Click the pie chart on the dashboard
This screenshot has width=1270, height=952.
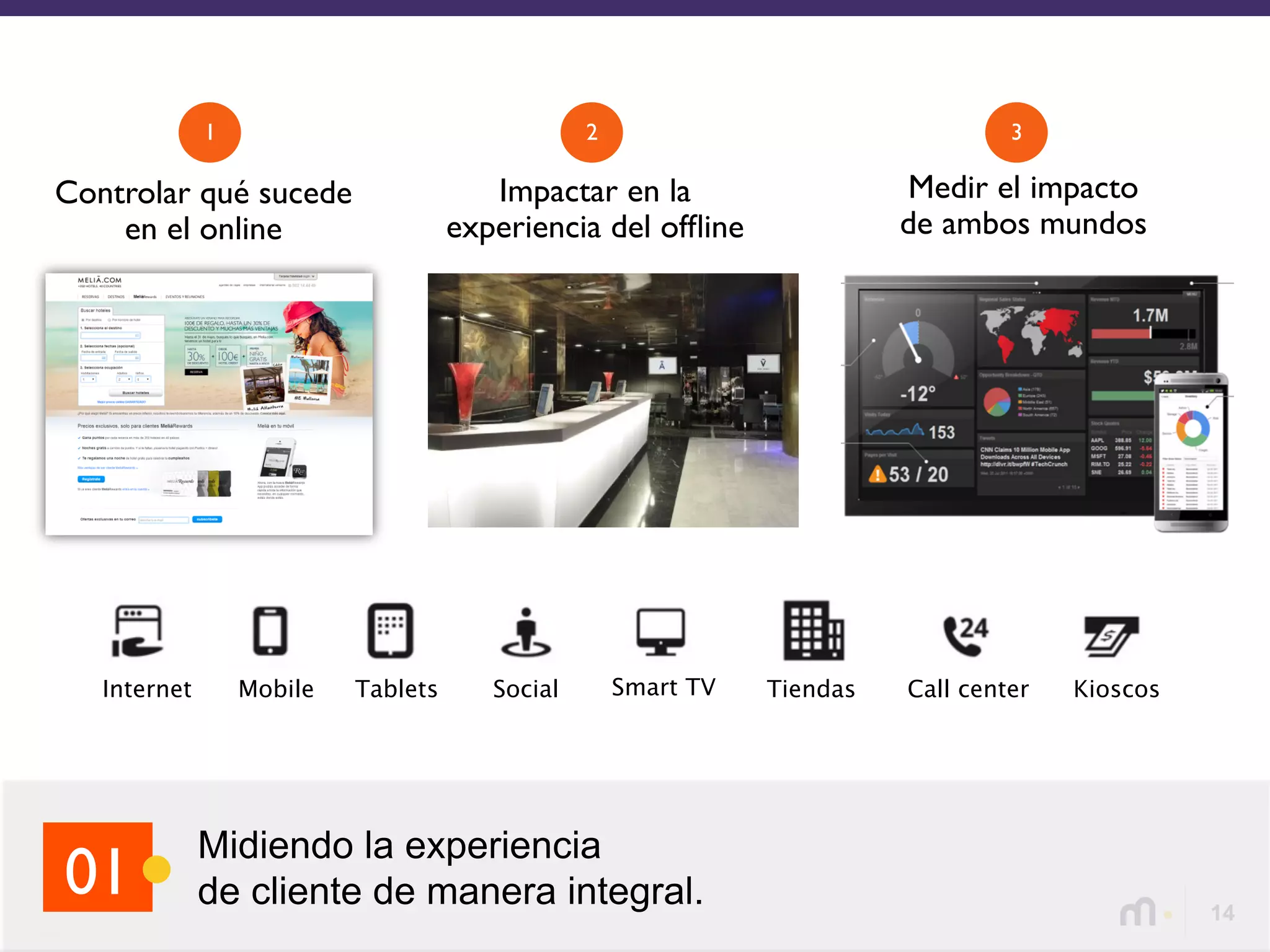click(x=997, y=402)
